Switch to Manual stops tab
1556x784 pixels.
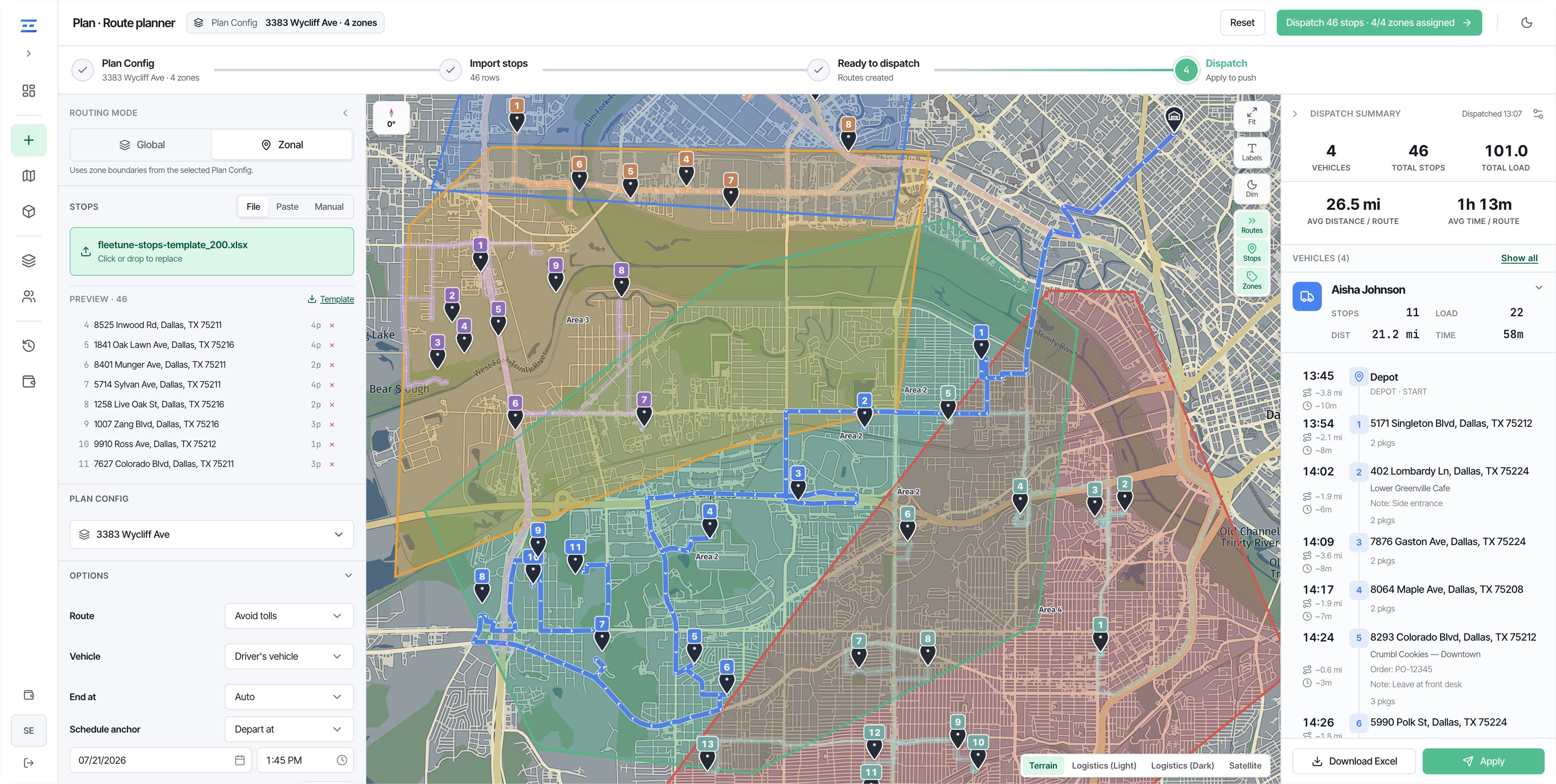329,207
